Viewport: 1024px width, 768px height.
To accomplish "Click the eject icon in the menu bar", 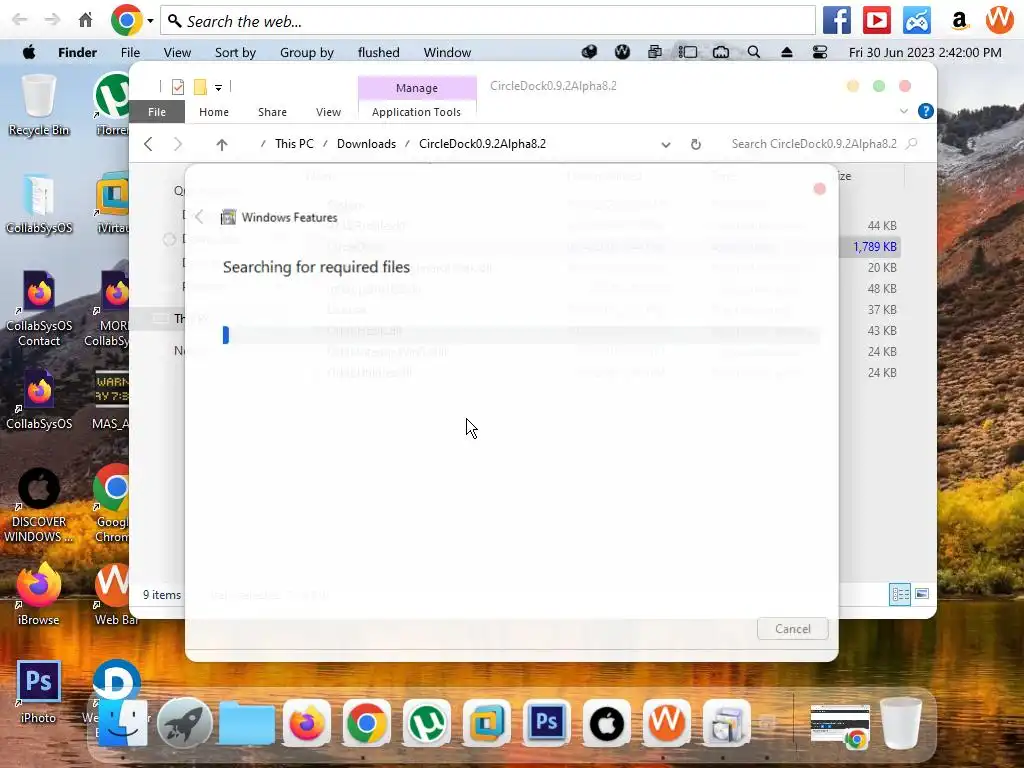I will [x=786, y=52].
